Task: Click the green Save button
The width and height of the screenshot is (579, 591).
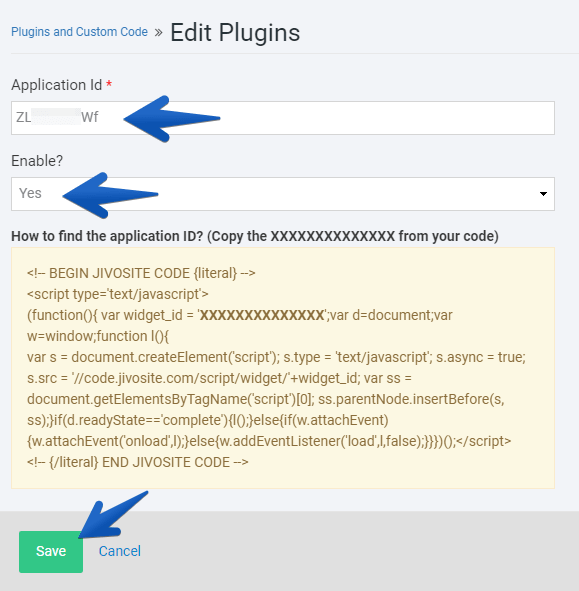Action: (x=51, y=551)
